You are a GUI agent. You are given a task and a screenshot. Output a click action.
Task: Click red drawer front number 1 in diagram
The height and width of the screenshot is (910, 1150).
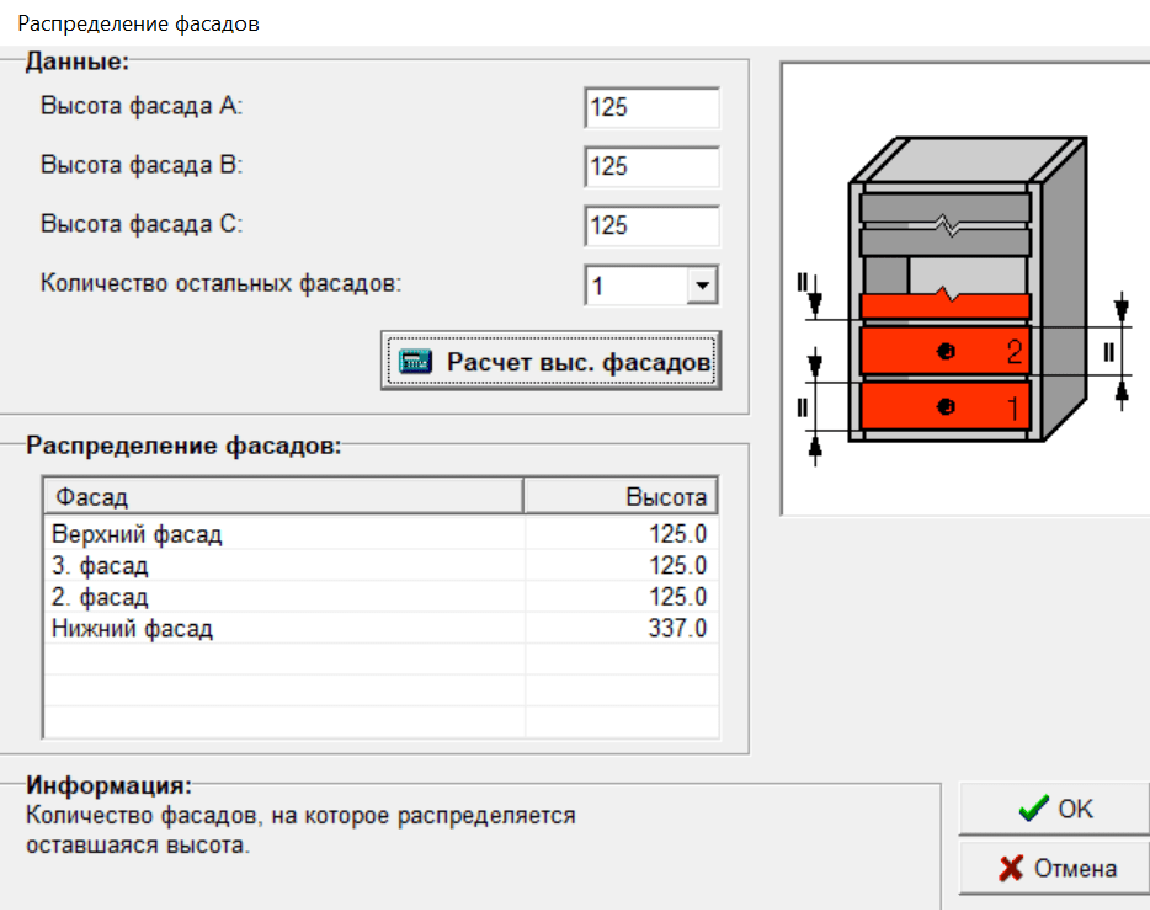pyautogui.click(x=945, y=407)
